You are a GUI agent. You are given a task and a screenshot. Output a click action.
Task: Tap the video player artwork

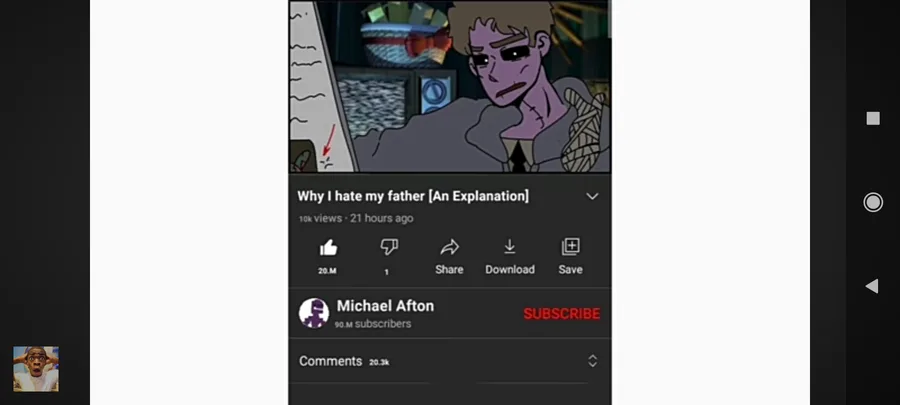[450, 86]
